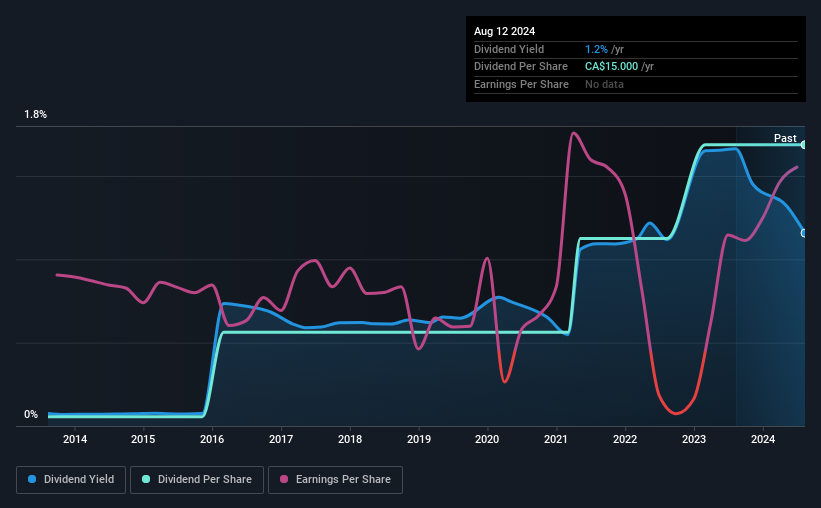Click the 2024 year label
The width and height of the screenshot is (821, 508).
(x=763, y=439)
